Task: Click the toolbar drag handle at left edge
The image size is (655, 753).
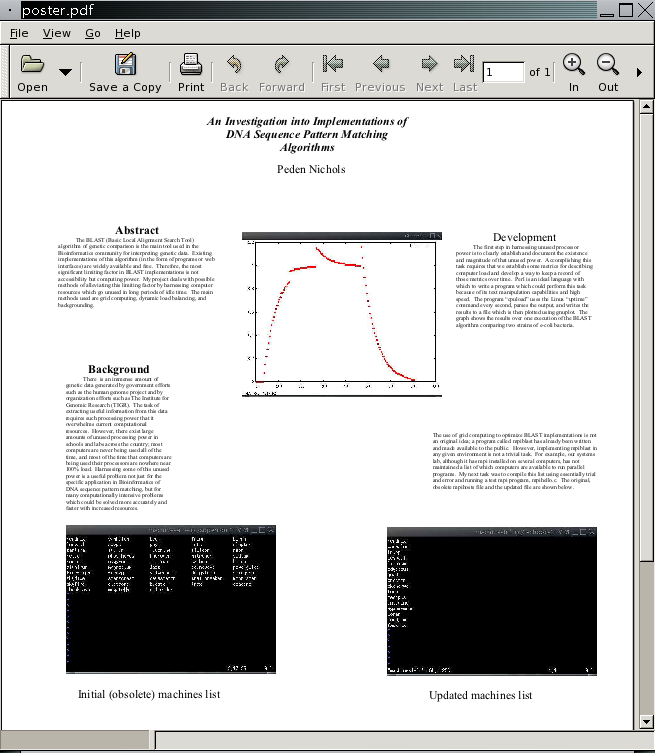Action: (5, 72)
